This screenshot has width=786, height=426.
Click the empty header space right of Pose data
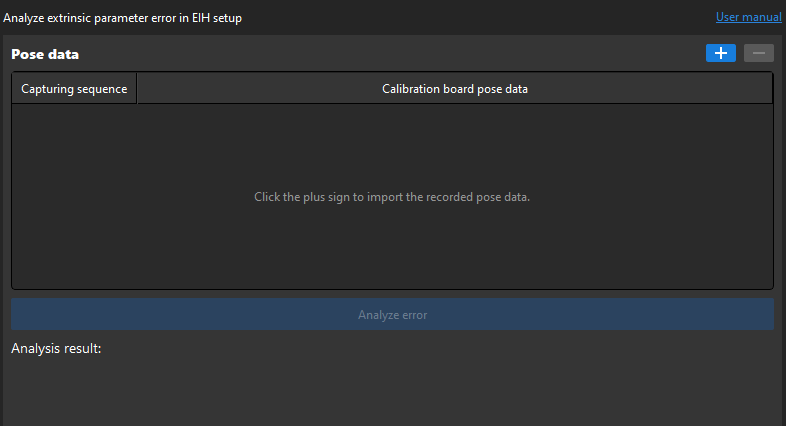[390, 54]
